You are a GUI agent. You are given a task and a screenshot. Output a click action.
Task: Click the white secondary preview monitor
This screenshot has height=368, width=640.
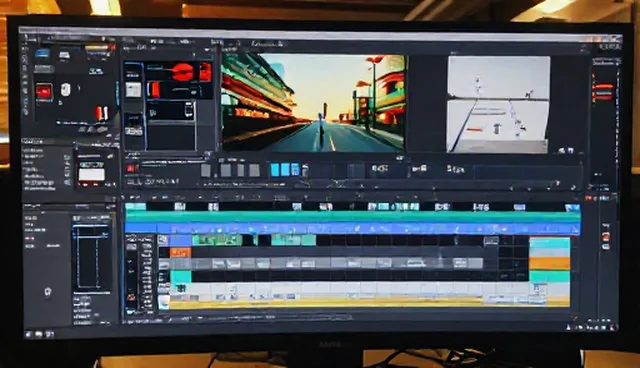(x=498, y=104)
